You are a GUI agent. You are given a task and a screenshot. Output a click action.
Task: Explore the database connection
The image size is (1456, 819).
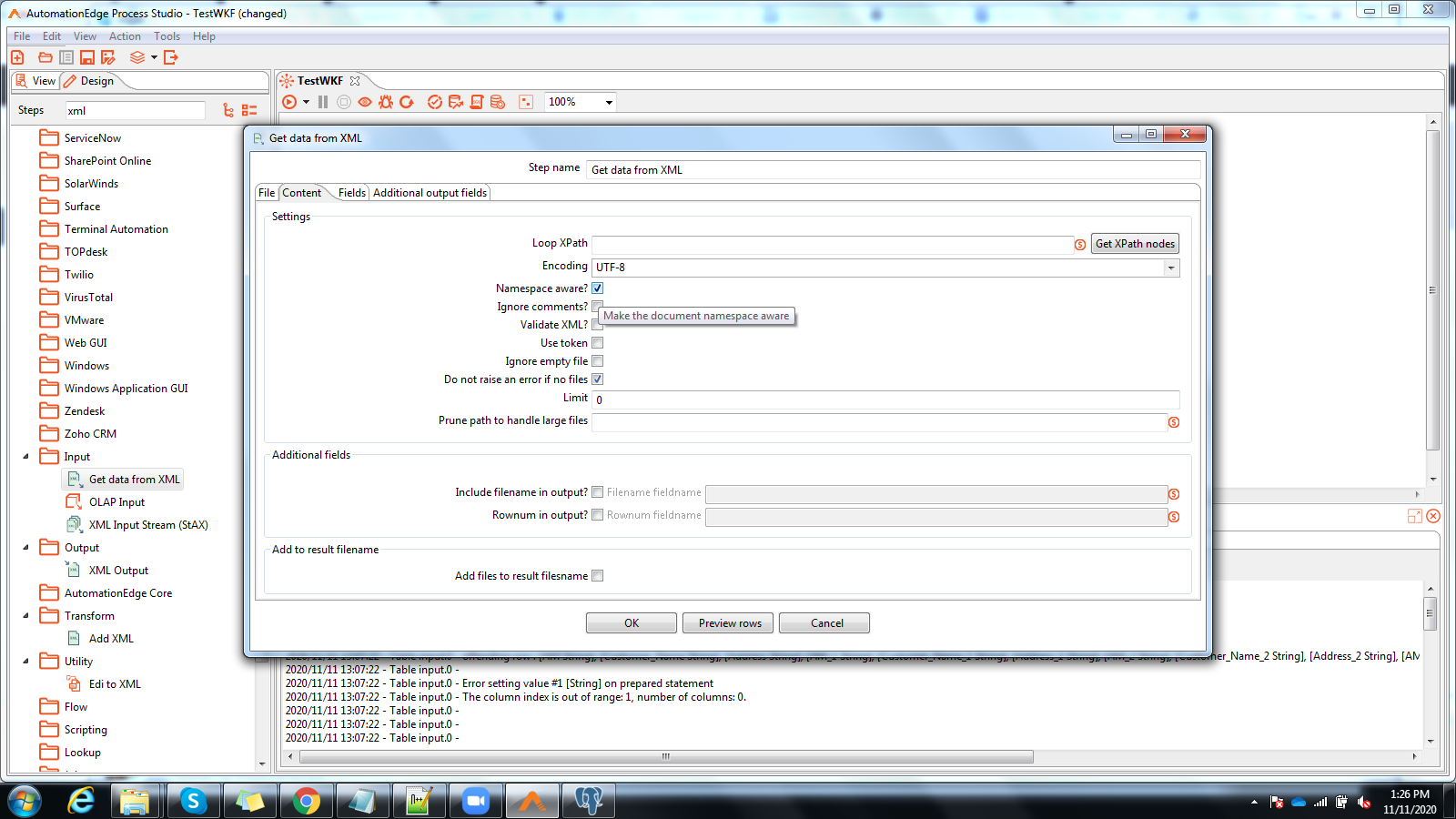(x=498, y=102)
